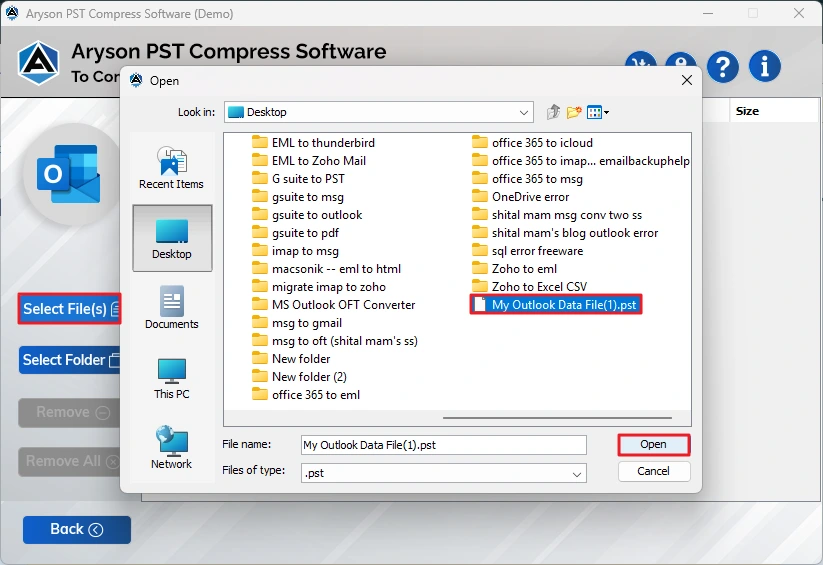Select the migrate imap to zoho folder
Image resolution: width=823 pixels, height=565 pixels.
[319, 287]
